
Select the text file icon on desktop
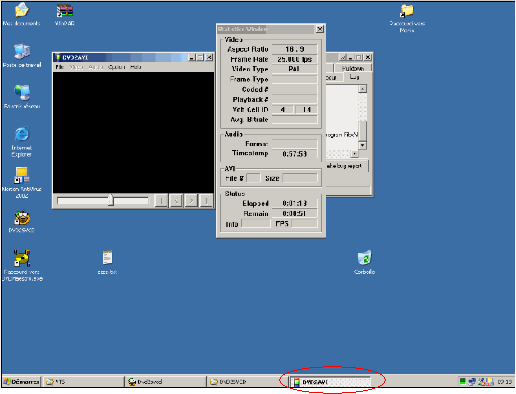click(107, 258)
